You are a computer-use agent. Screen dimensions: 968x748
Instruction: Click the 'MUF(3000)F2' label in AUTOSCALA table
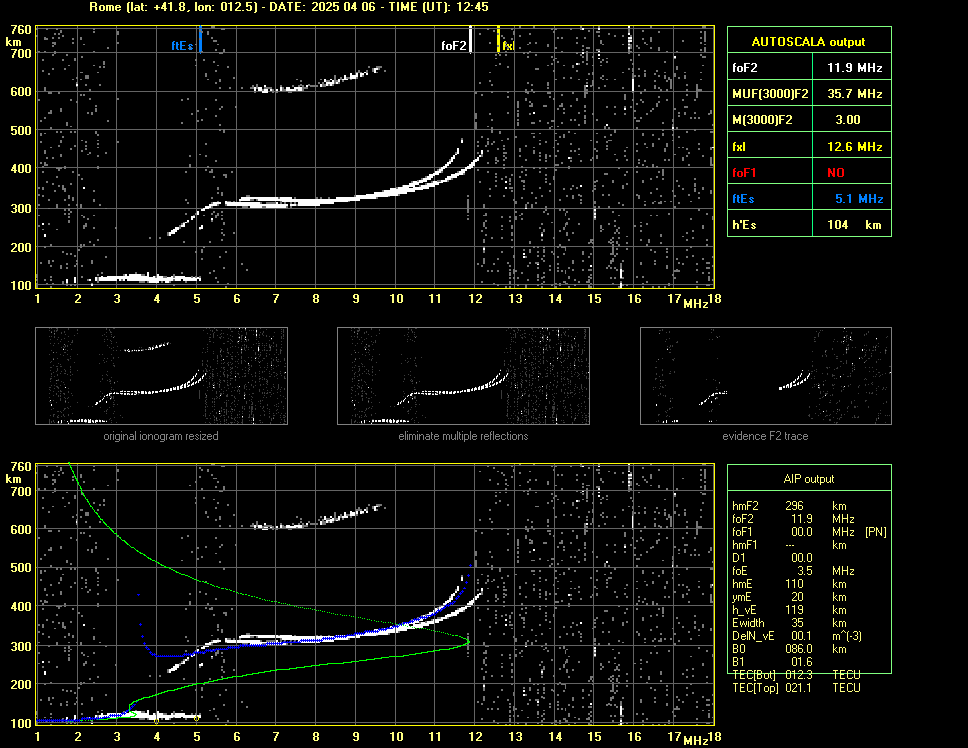[x=770, y=94]
